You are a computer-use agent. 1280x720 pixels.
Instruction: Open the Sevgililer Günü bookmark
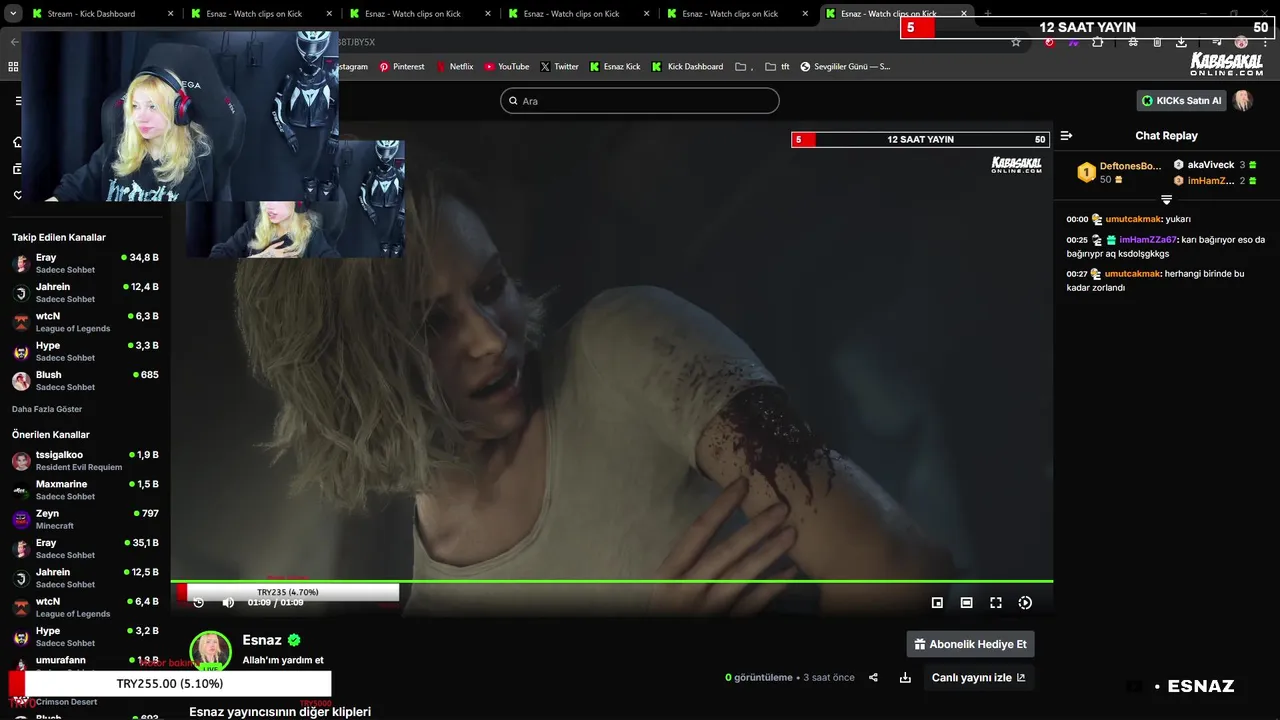click(x=845, y=67)
